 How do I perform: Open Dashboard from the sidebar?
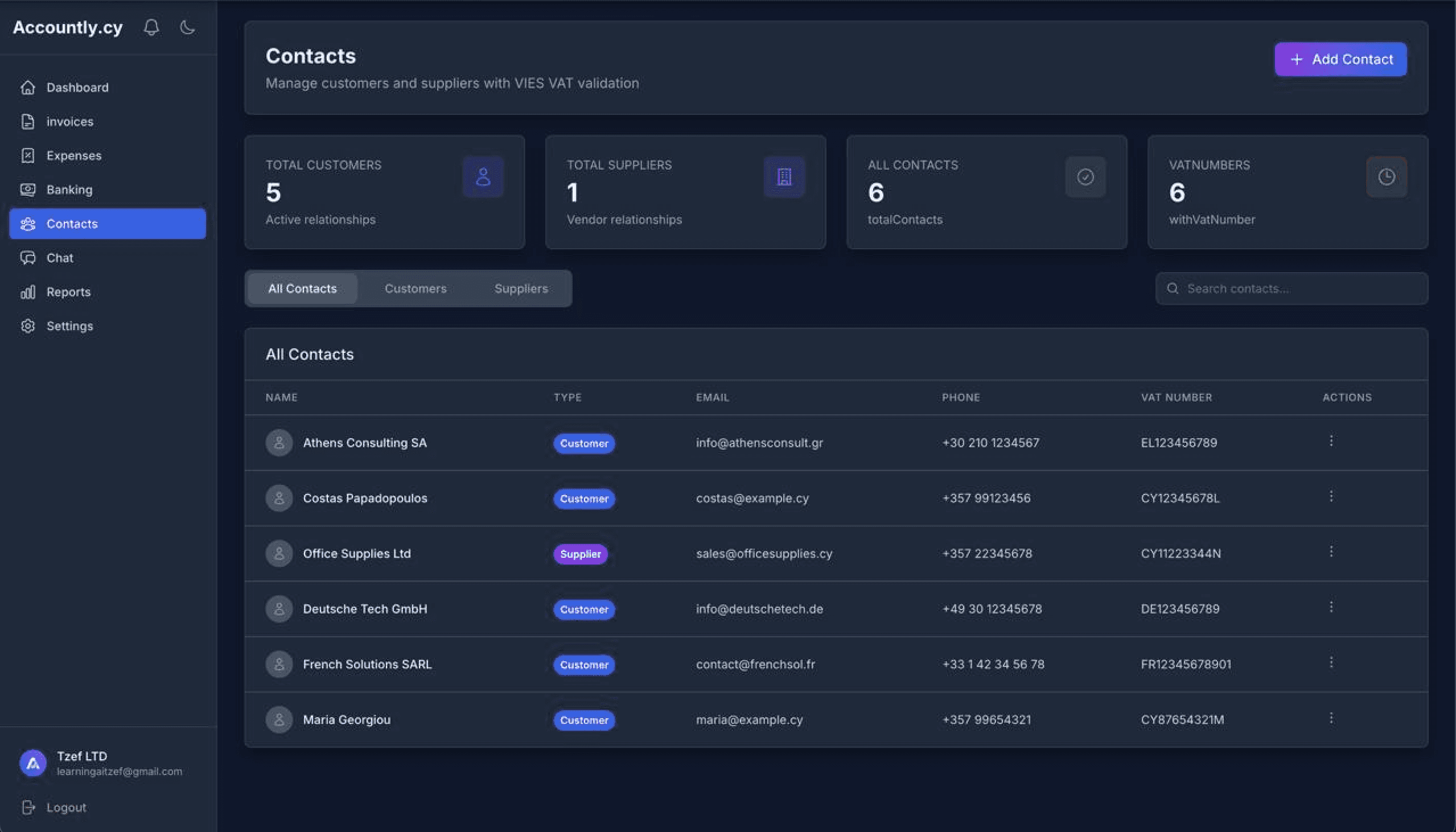tap(77, 88)
